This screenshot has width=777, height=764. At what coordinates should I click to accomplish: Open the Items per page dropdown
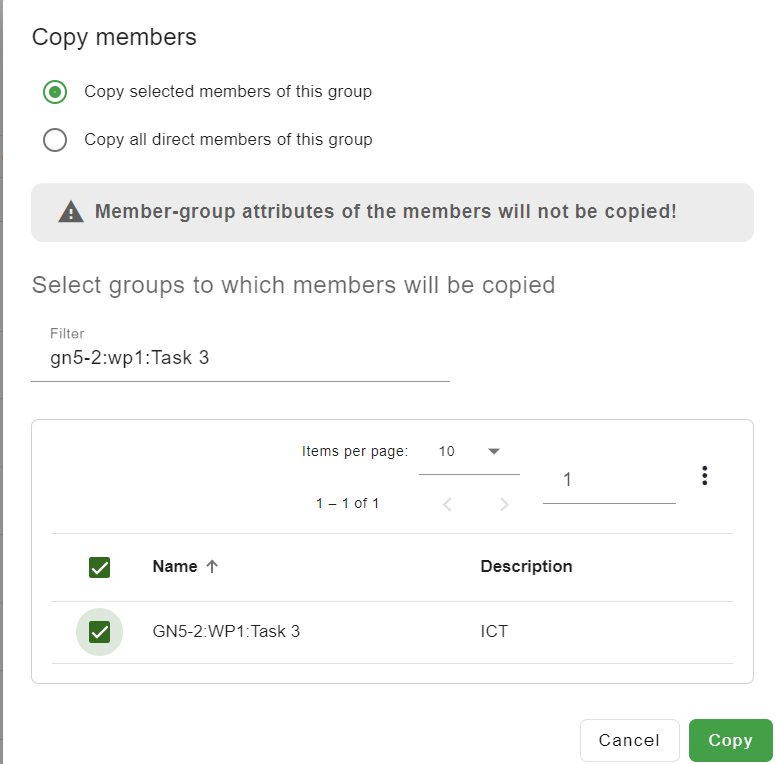469,451
